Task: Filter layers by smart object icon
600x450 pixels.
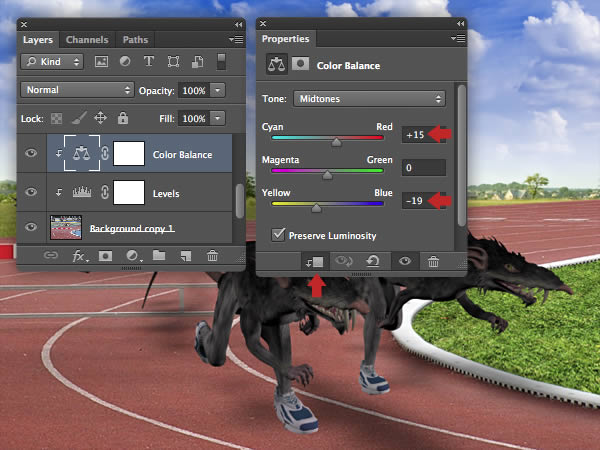Action: 197,62
